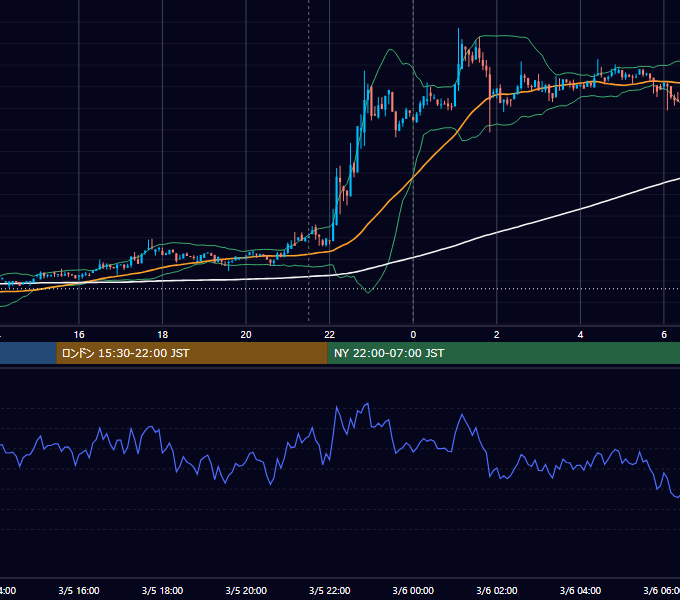This screenshot has height=600, width=680.
Task: Click the hour label 16 on upper chart axis
Action: click(79, 335)
